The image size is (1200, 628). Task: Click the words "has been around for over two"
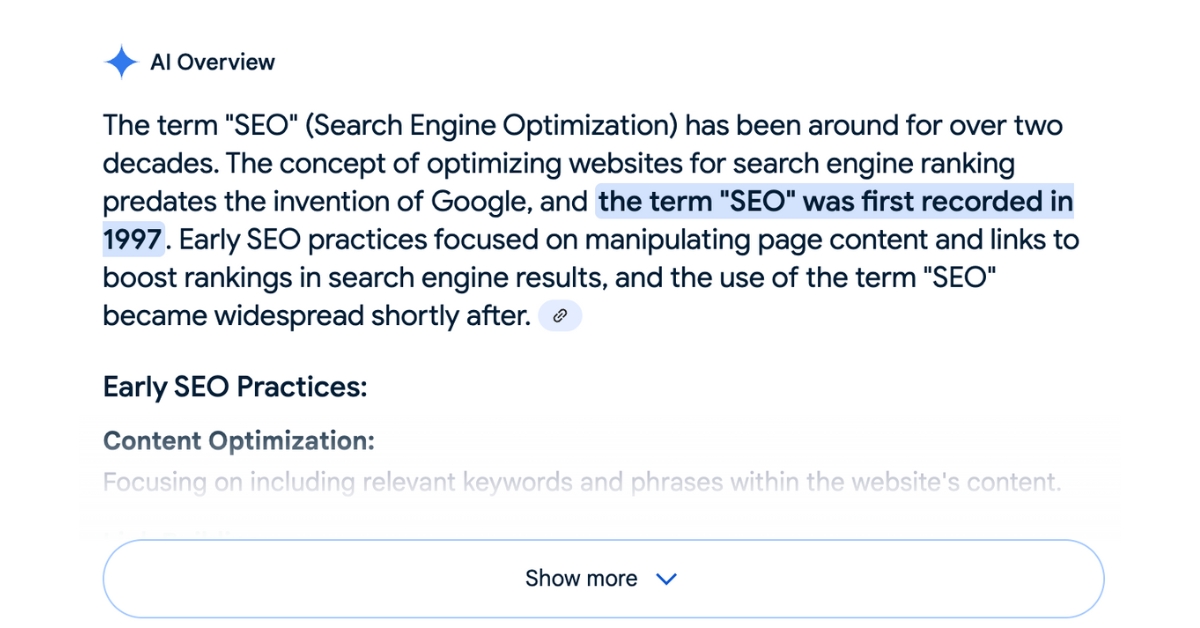point(875,126)
